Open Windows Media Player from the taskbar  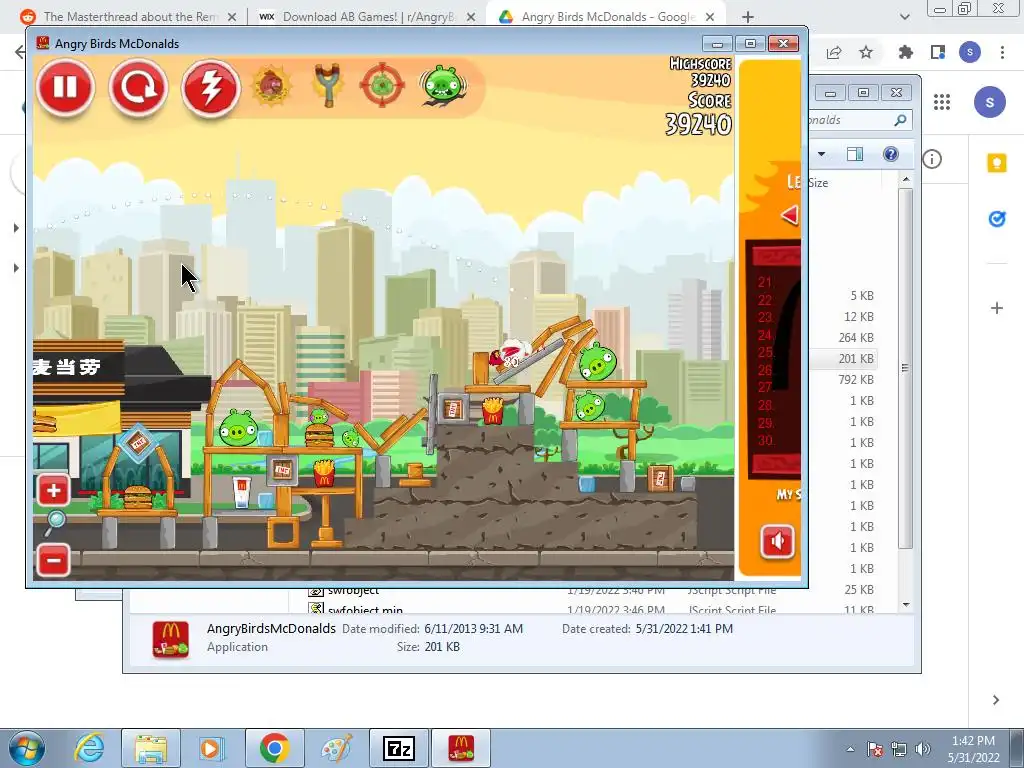212,748
